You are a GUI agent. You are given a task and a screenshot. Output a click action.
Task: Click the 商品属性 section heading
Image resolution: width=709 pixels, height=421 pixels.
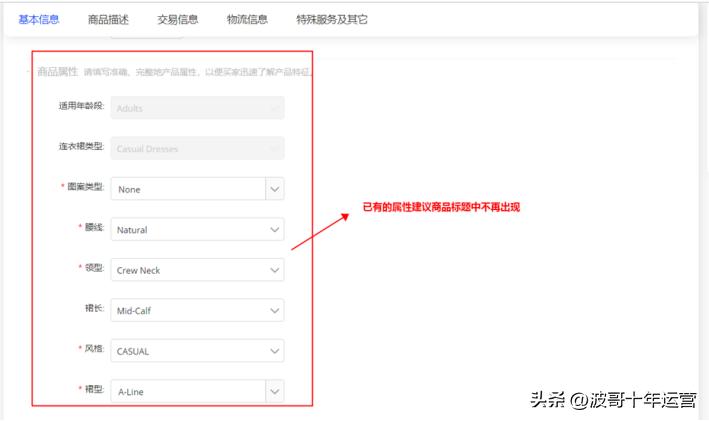coord(57,71)
